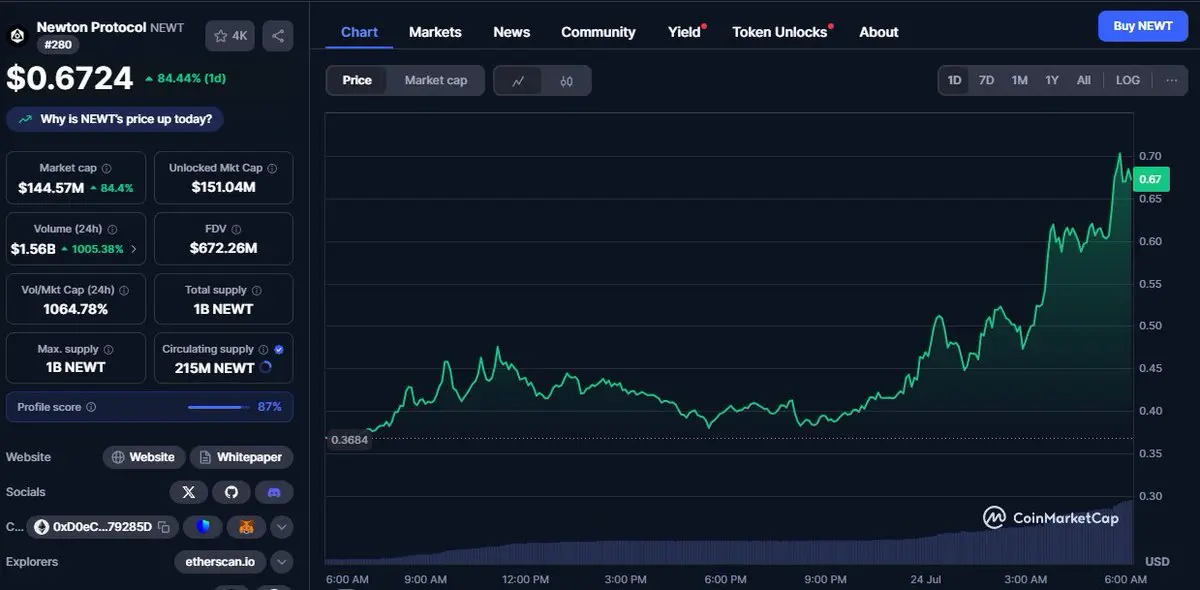Open chart more options ellipsis
Image resolution: width=1200 pixels, height=590 pixels.
point(1172,80)
